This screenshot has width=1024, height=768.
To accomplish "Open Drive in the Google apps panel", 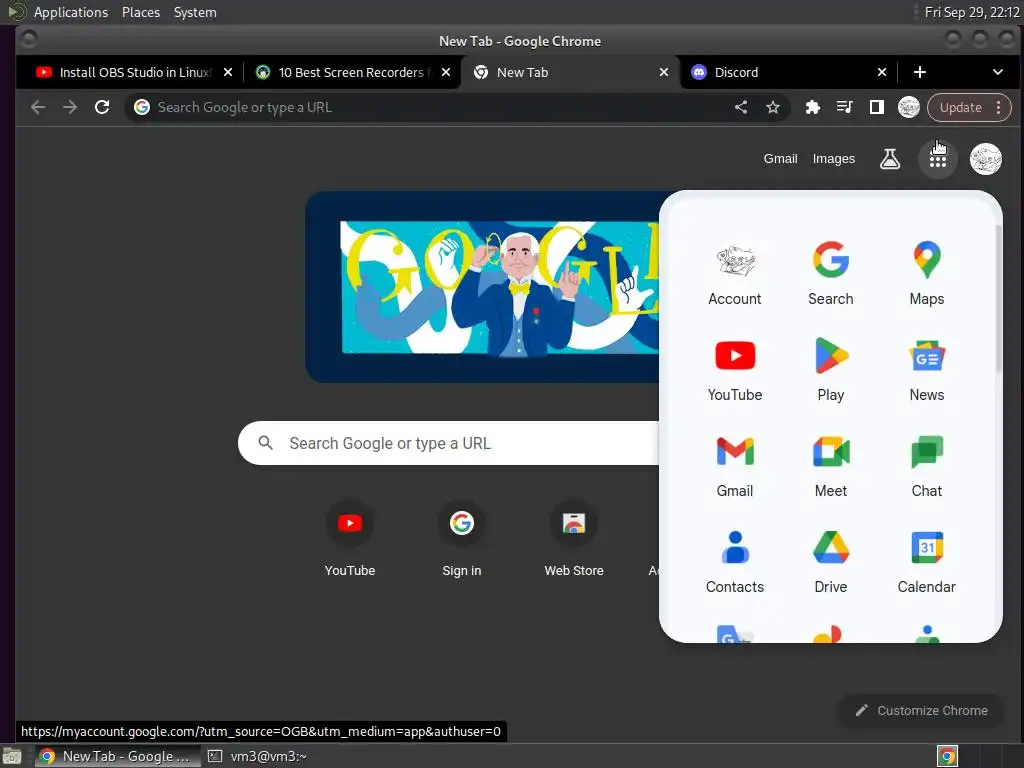I will [x=831, y=563].
